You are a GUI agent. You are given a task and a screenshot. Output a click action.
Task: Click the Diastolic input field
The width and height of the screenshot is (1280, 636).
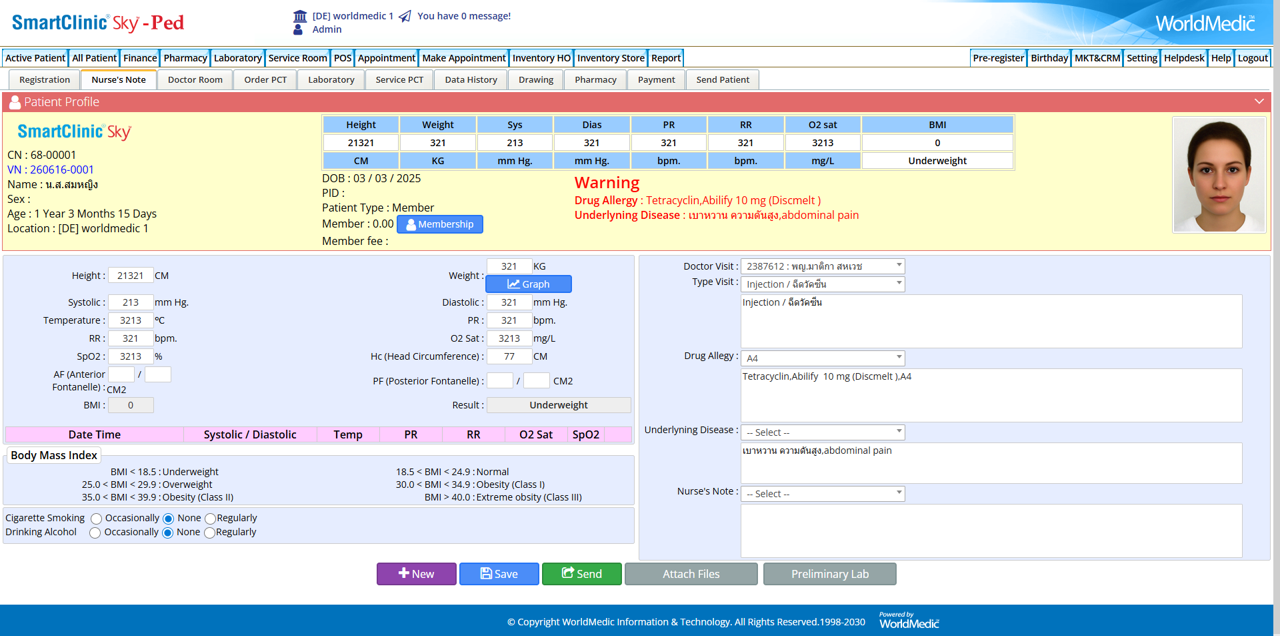[509, 303]
